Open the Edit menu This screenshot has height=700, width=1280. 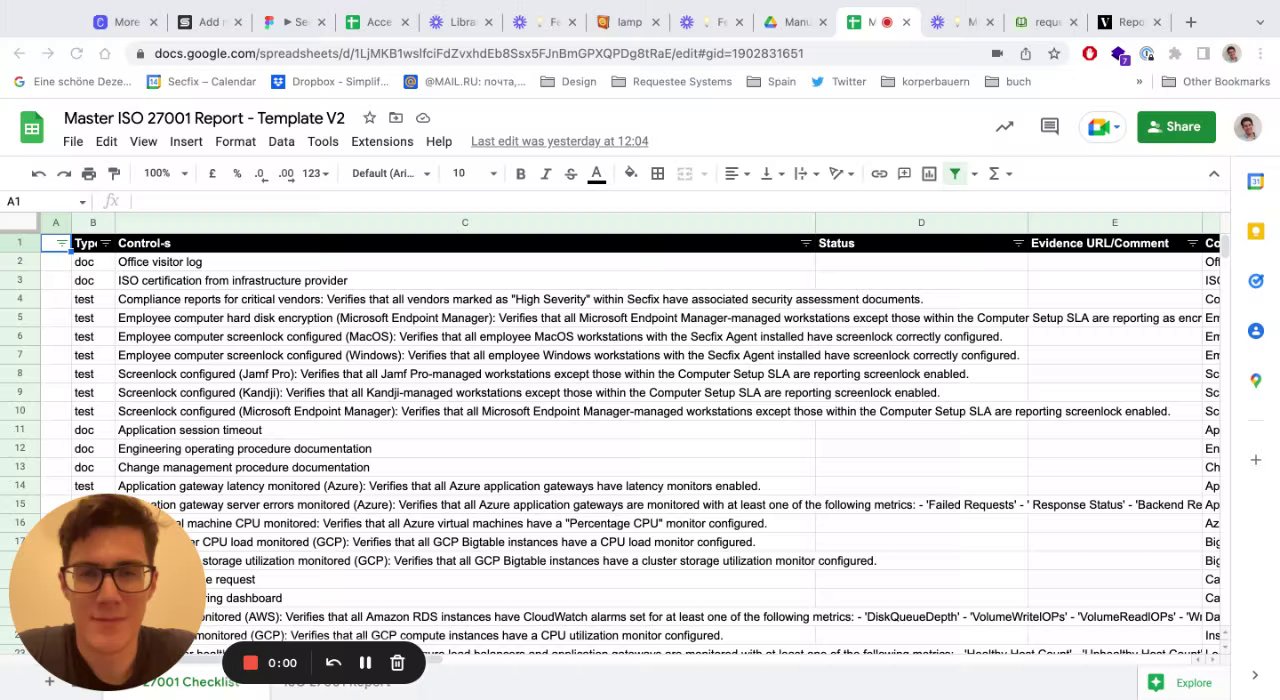106,142
